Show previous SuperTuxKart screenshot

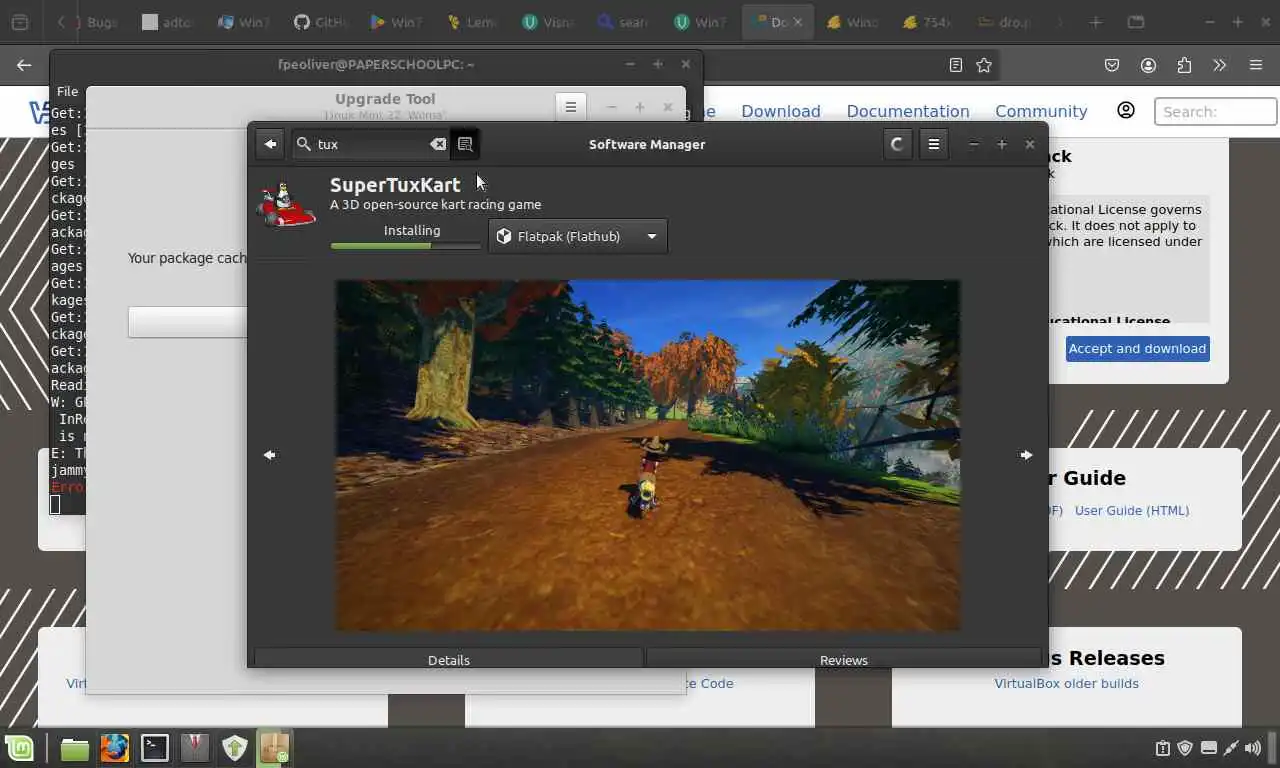point(269,455)
